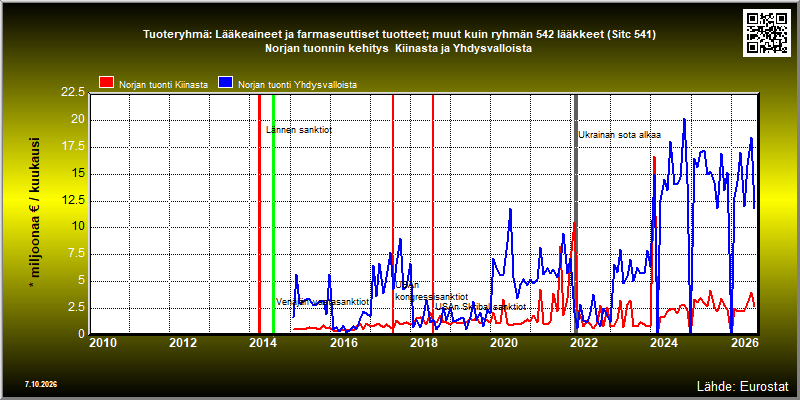Screen dimensions: 800x400
Task: Select the 'Norjan tuonti Yhdysvalloista' legend label
Action: [x=297, y=85]
